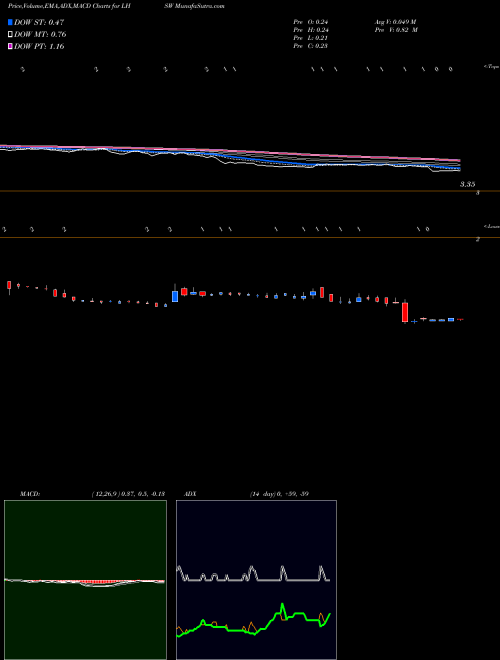Select the Pre L: 0.21 value
Viewport: 500px width, 660px height.
311,38
